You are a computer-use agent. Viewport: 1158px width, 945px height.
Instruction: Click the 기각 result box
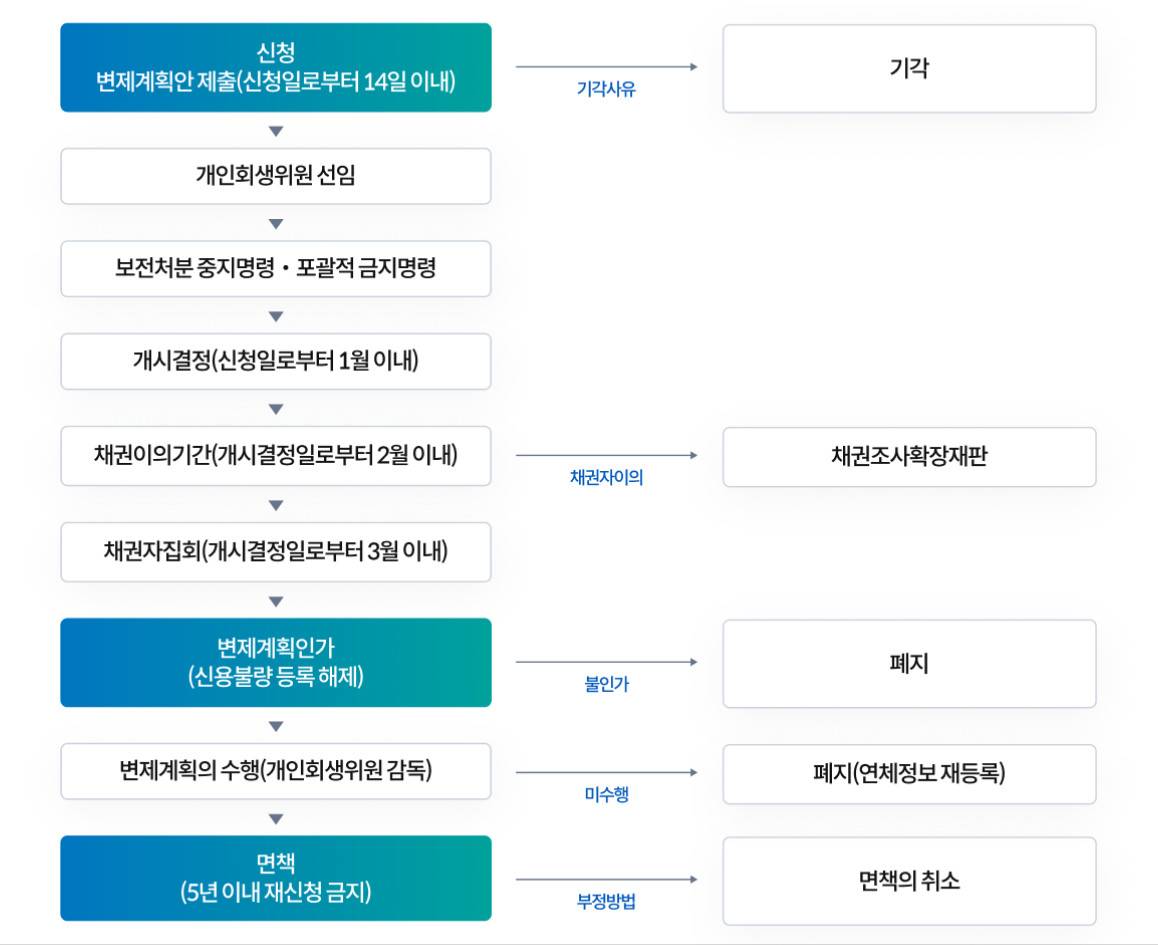[x=909, y=68]
